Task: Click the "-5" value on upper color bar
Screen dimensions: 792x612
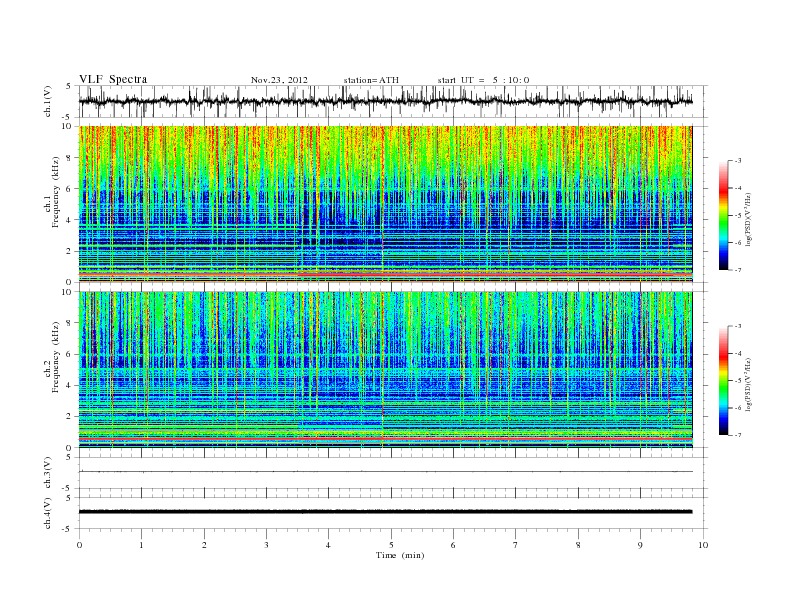Action: pos(738,216)
